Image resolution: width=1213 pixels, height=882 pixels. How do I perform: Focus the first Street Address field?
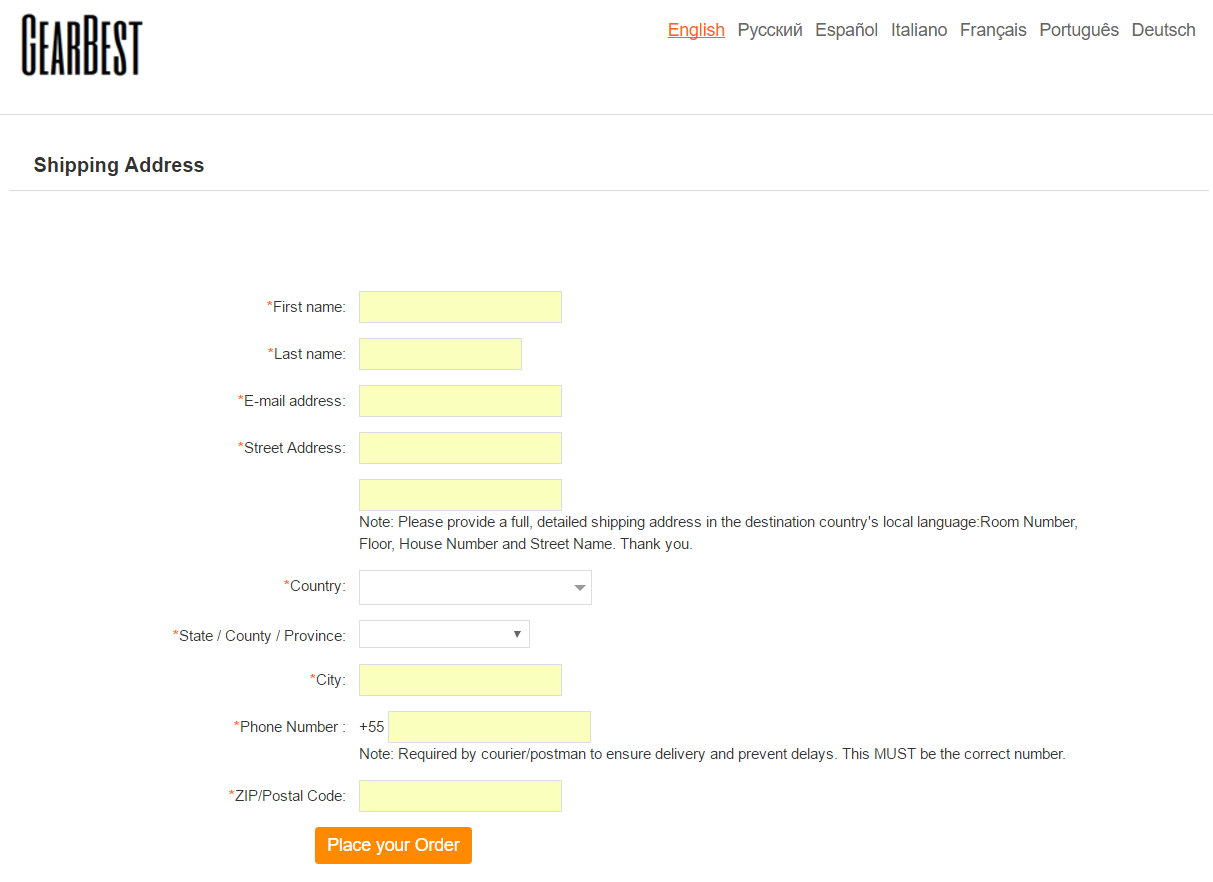460,448
